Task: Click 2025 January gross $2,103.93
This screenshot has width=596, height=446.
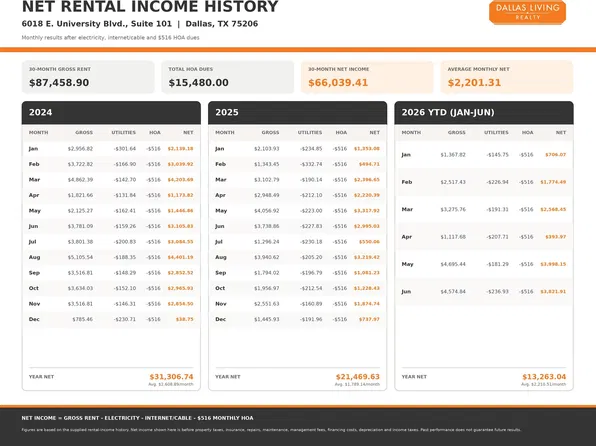Action: pyautogui.click(x=266, y=149)
